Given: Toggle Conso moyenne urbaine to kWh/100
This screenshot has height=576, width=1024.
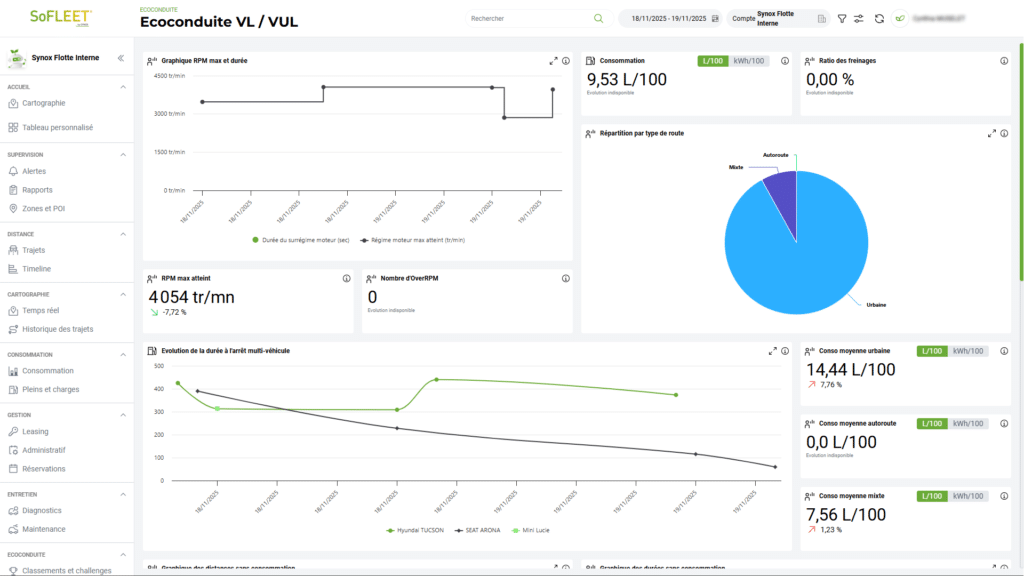Looking at the screenshot, I should [968, 351].
